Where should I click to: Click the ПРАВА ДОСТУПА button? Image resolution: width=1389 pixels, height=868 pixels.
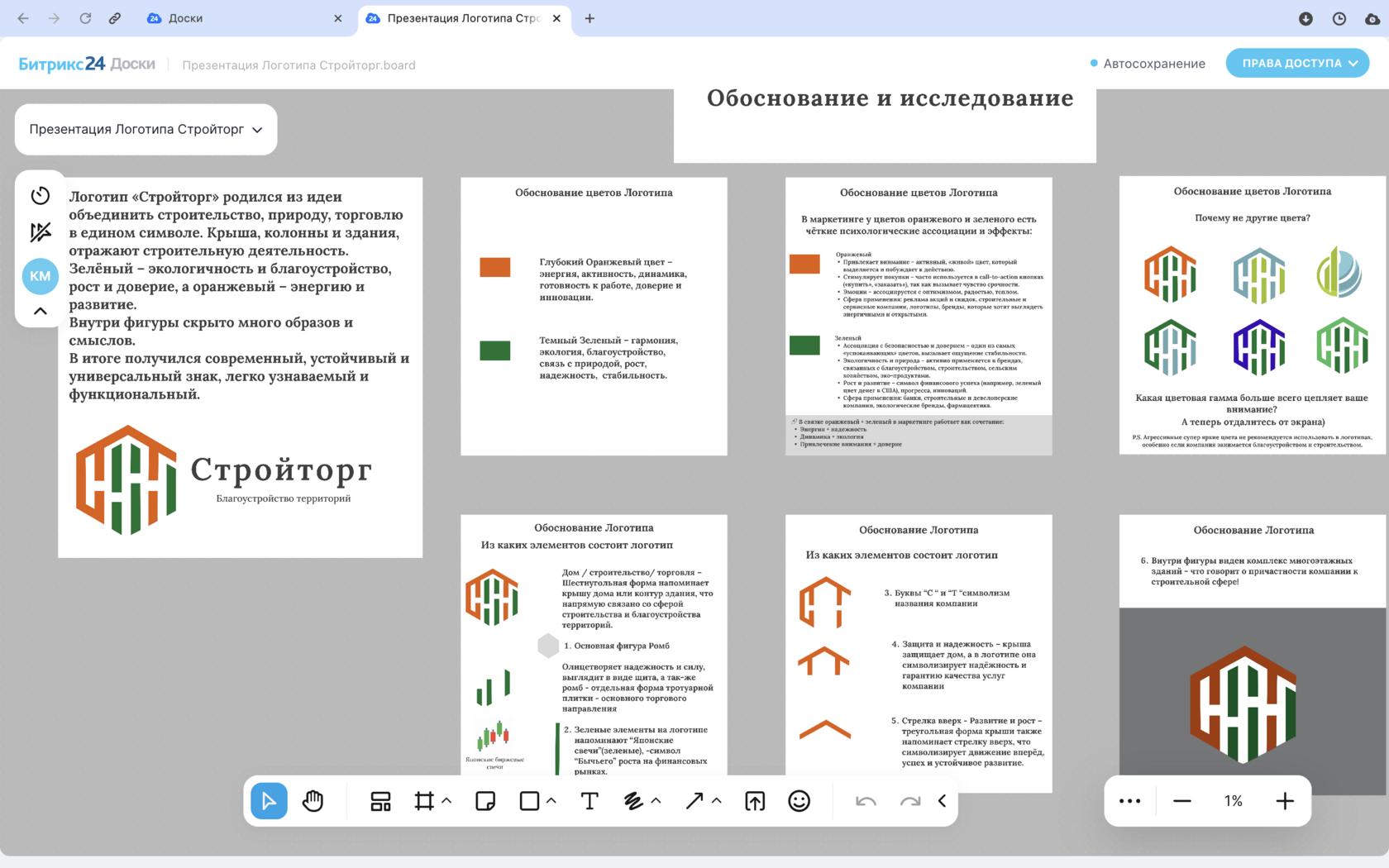pos(1297,63)
